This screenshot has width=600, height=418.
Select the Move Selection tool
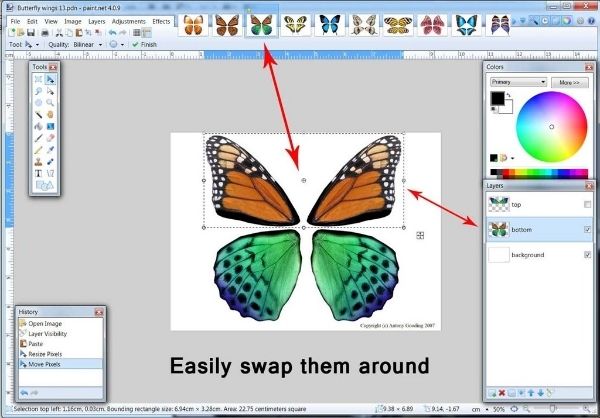tap(50, 91)
